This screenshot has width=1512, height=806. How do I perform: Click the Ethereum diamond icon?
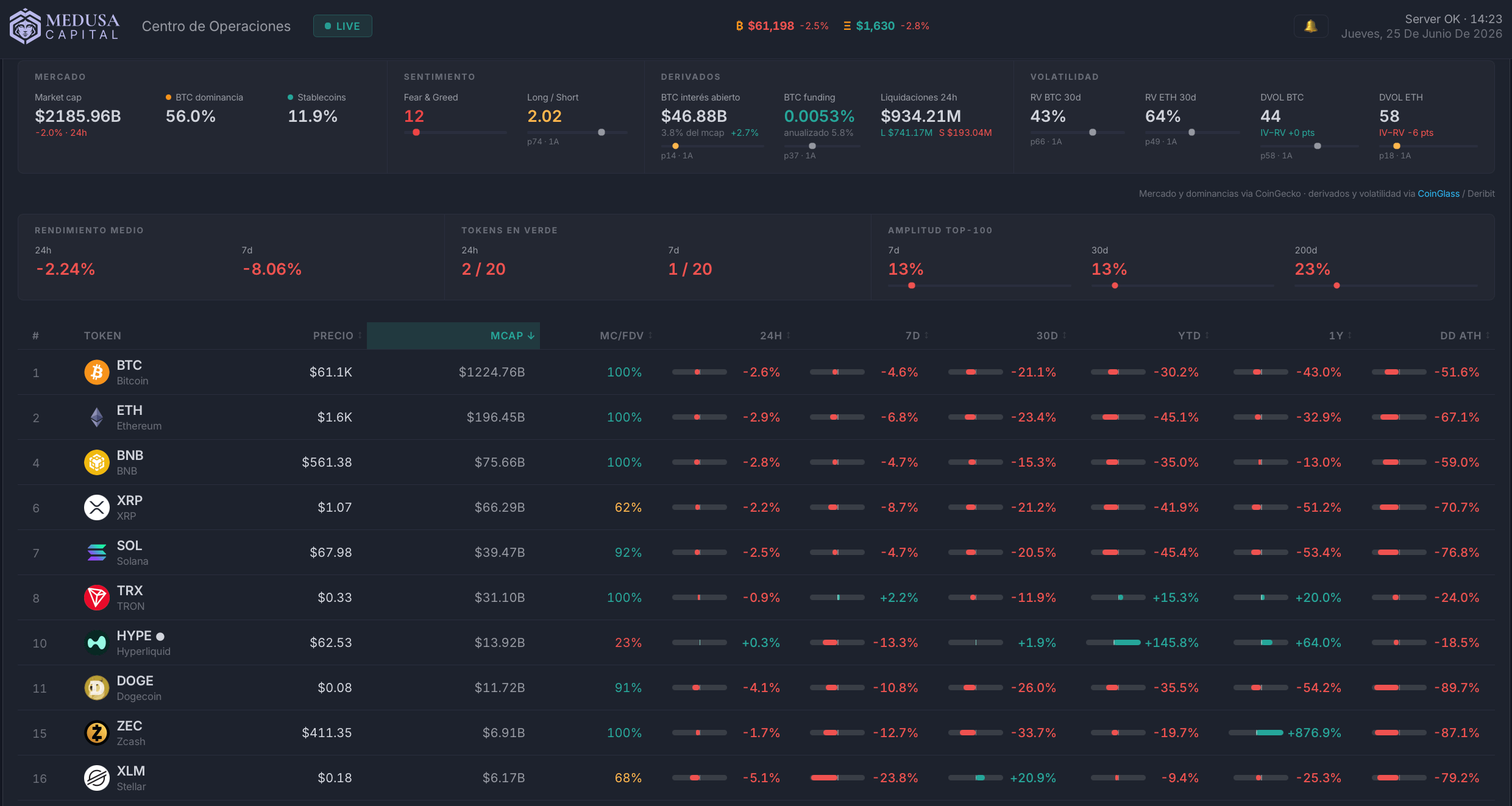[x=97, y=417]
